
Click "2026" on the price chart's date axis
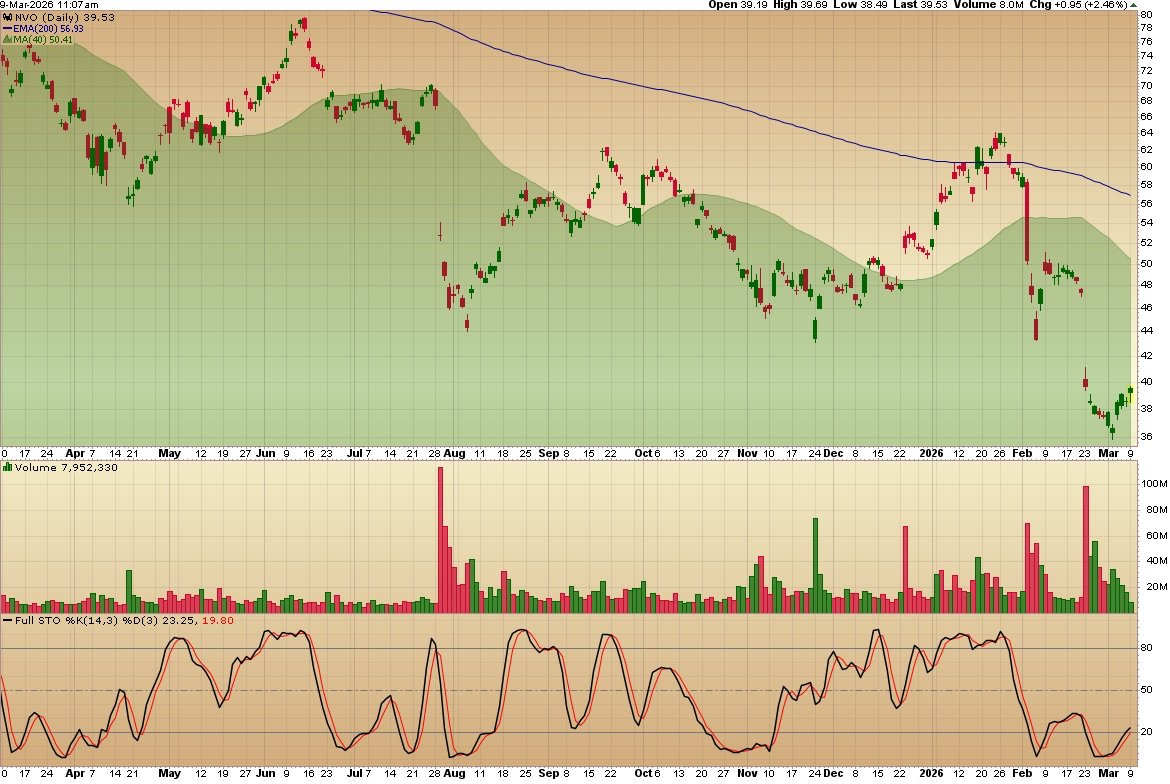931,454
